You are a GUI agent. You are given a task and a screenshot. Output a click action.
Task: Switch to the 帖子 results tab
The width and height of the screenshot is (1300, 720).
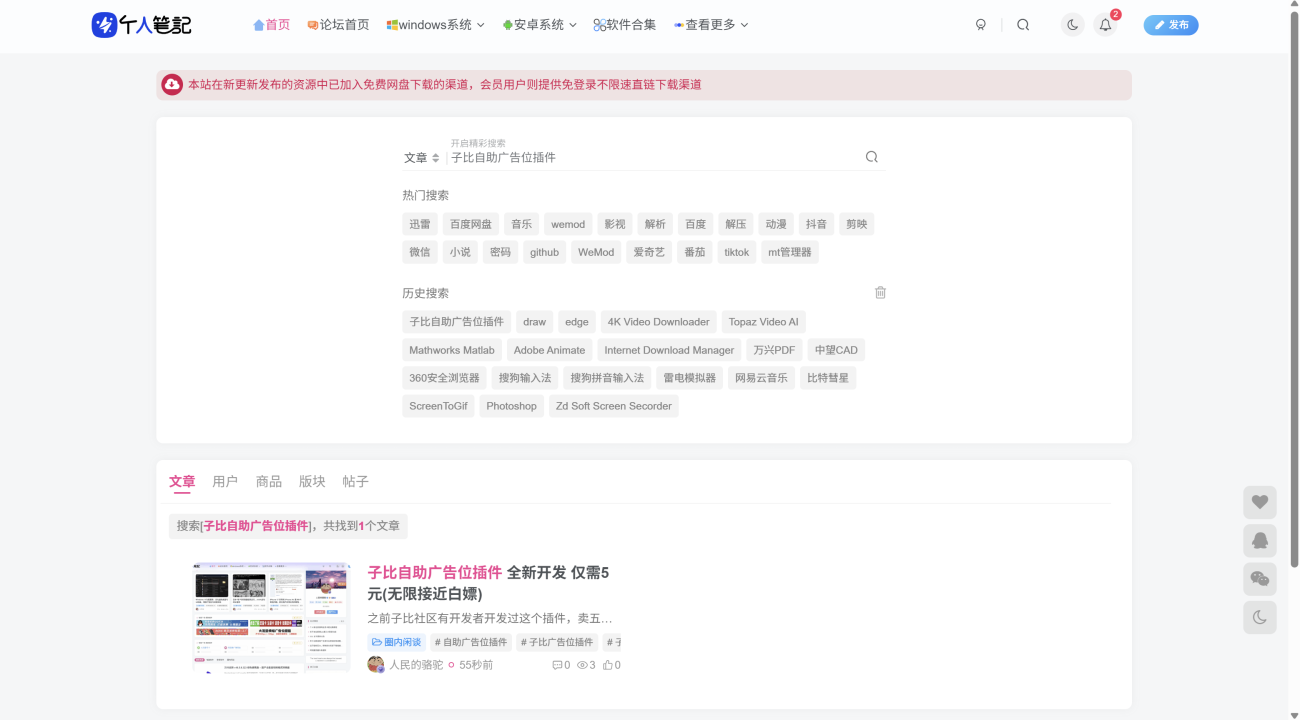(x=355, y=482)
